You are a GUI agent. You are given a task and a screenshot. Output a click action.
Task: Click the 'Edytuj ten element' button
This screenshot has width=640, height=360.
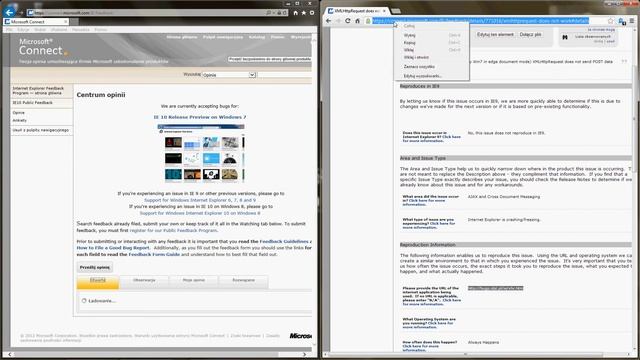[x=495, y=35]
